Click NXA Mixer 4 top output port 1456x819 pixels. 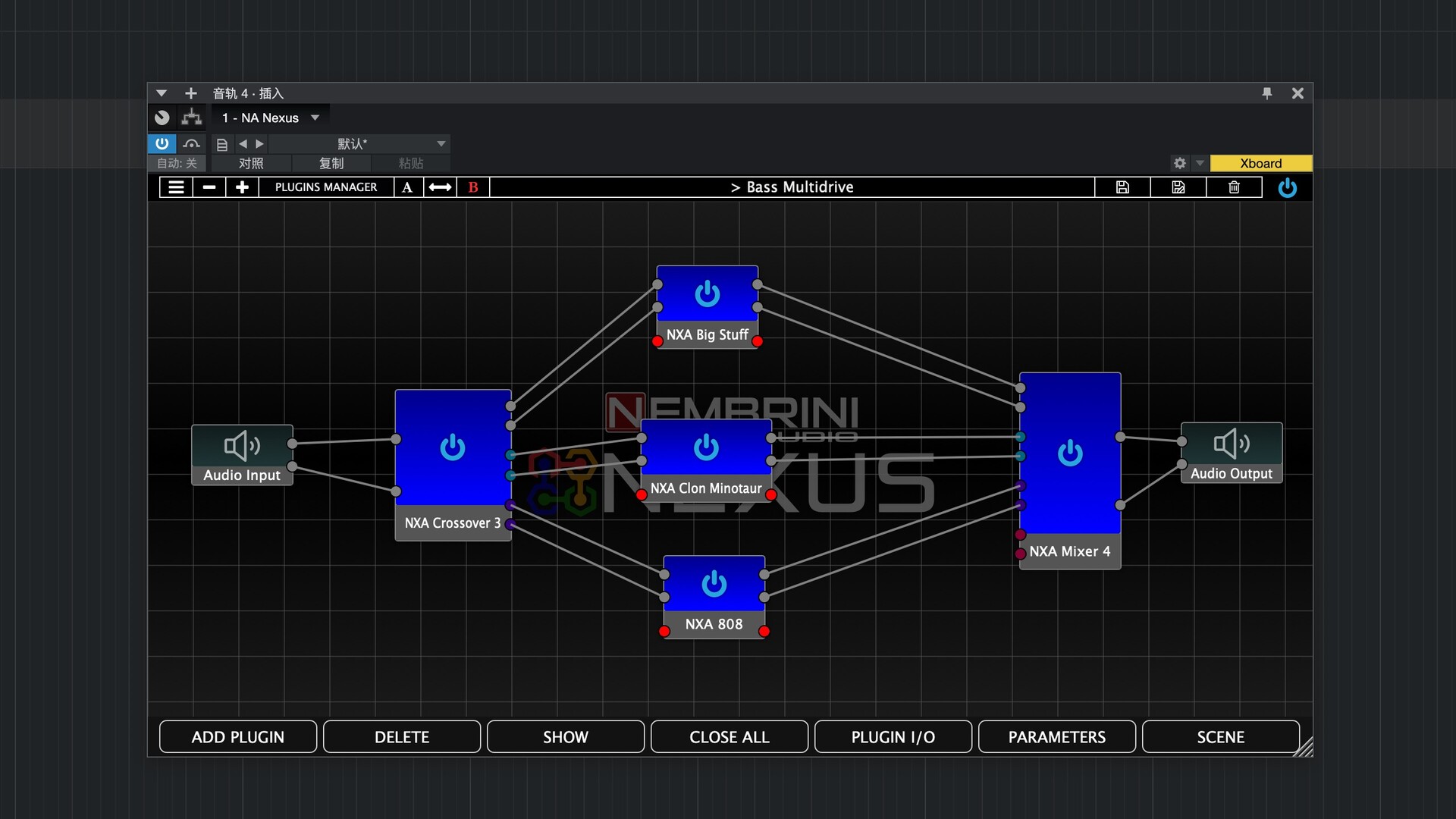tap(1120, 437)
